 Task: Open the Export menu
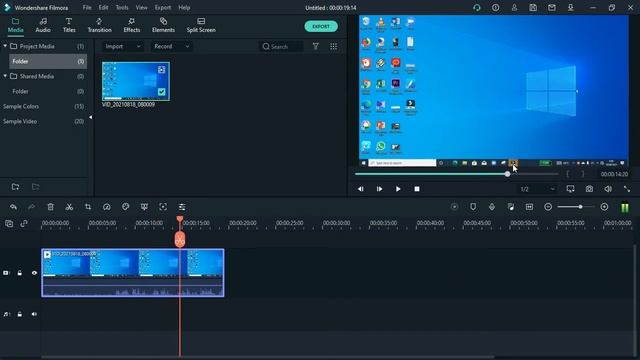click(x=163, y=7)
